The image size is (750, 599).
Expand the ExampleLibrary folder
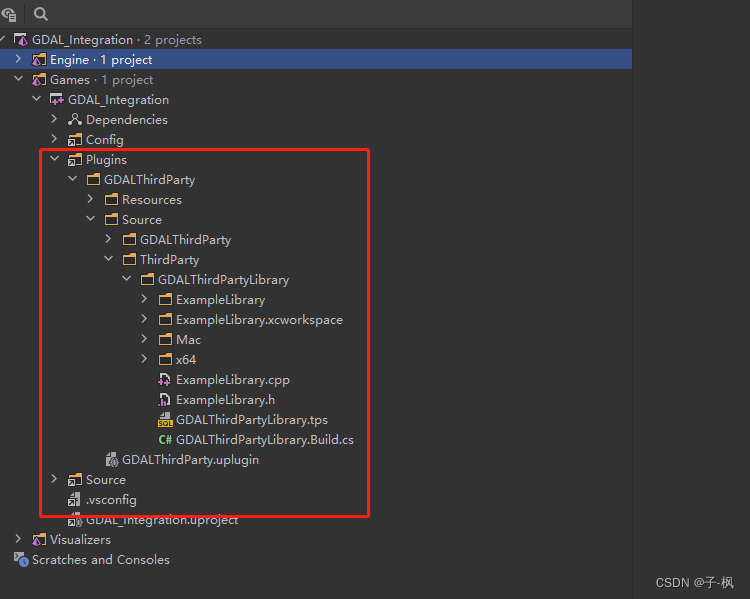click(x=144, y=299)
